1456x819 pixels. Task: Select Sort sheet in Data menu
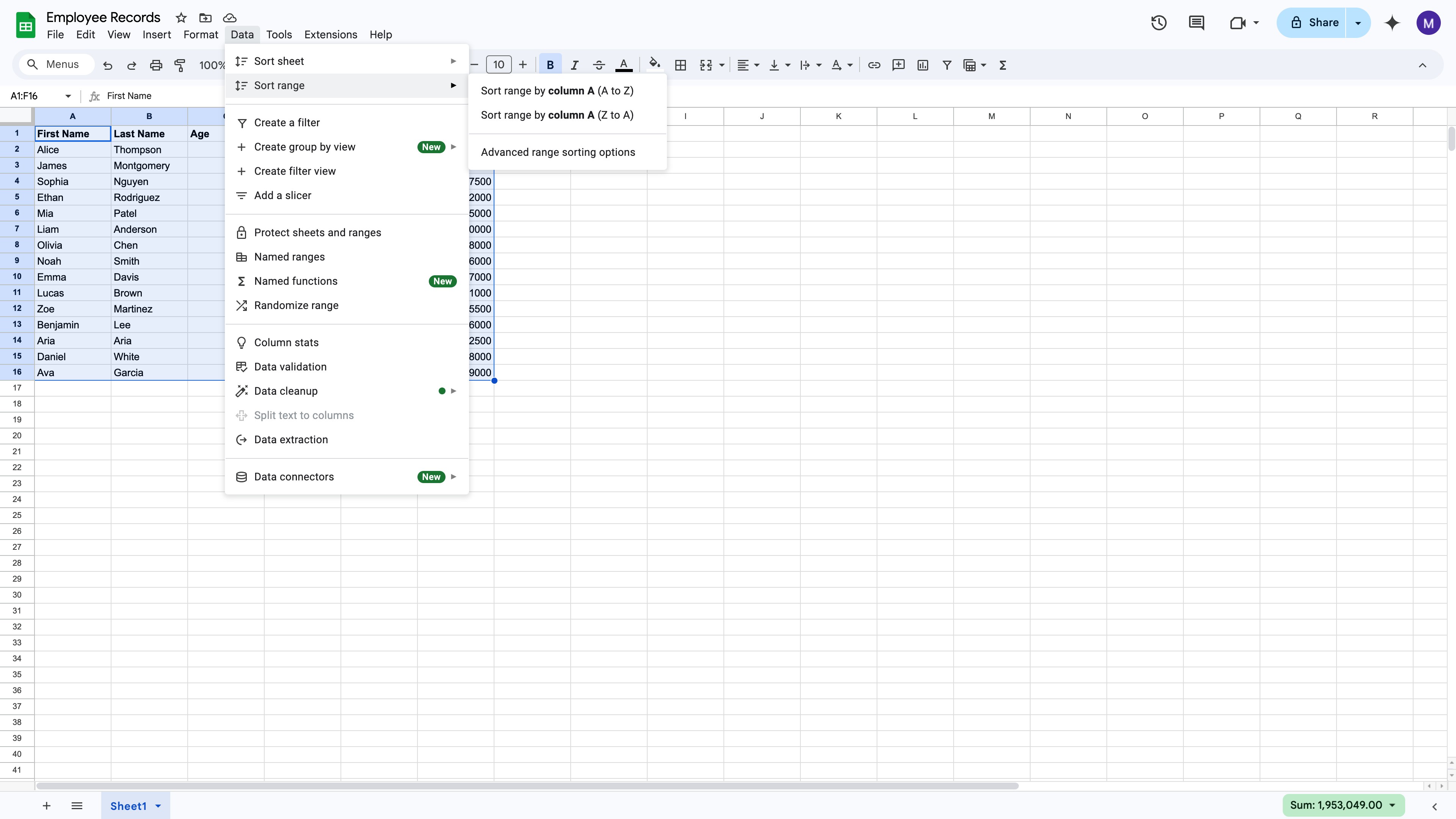347,61
